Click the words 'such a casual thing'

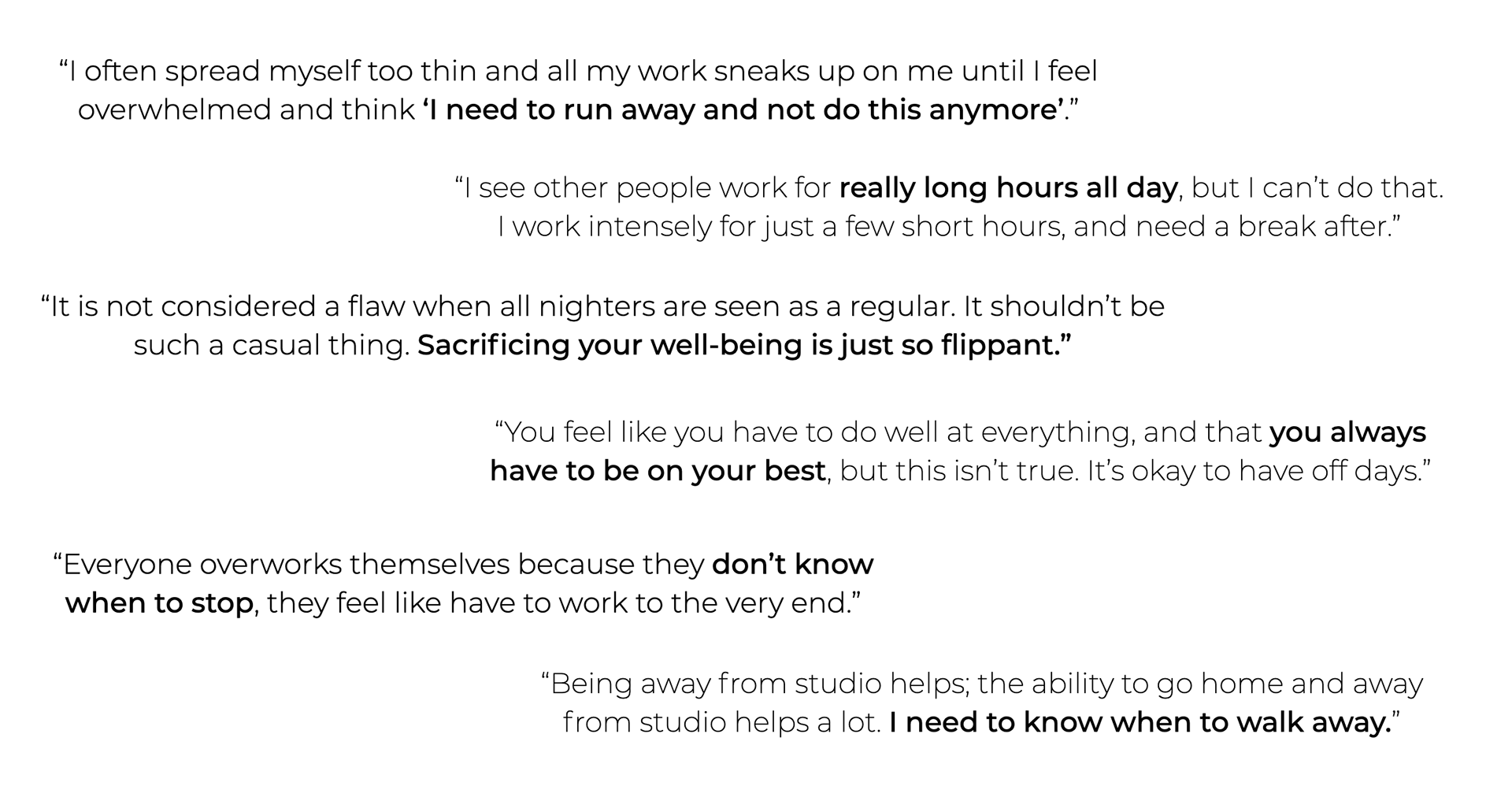(272, 346)
